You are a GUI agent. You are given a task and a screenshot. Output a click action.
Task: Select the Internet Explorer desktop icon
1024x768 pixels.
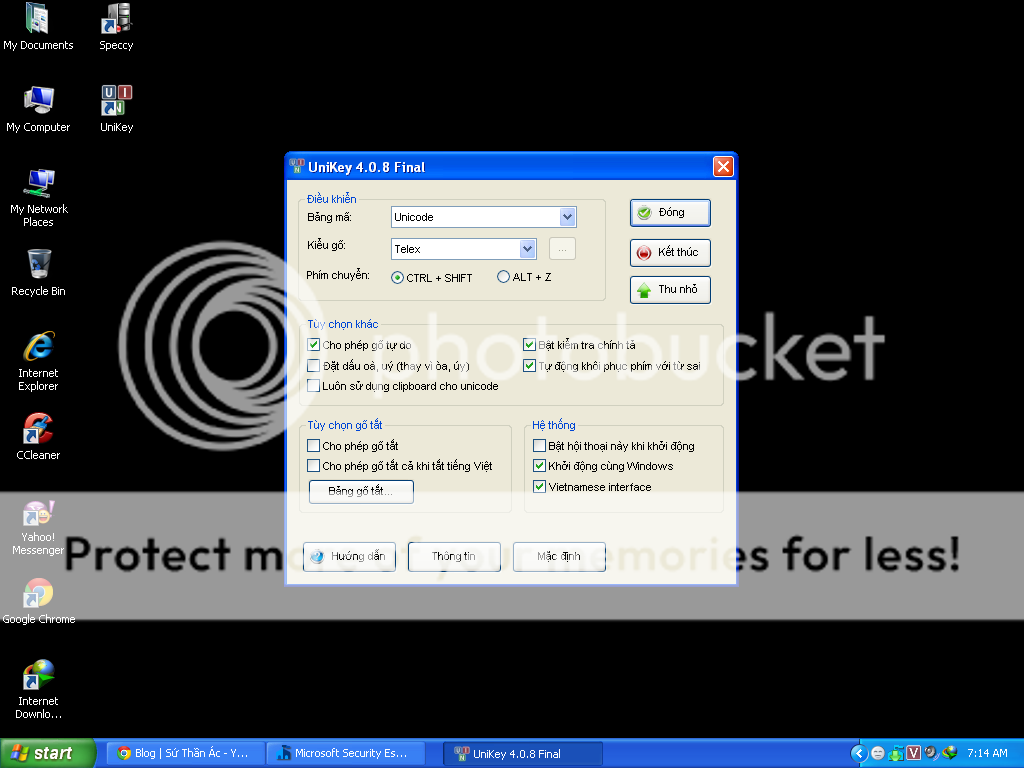(x=38, y=361)
